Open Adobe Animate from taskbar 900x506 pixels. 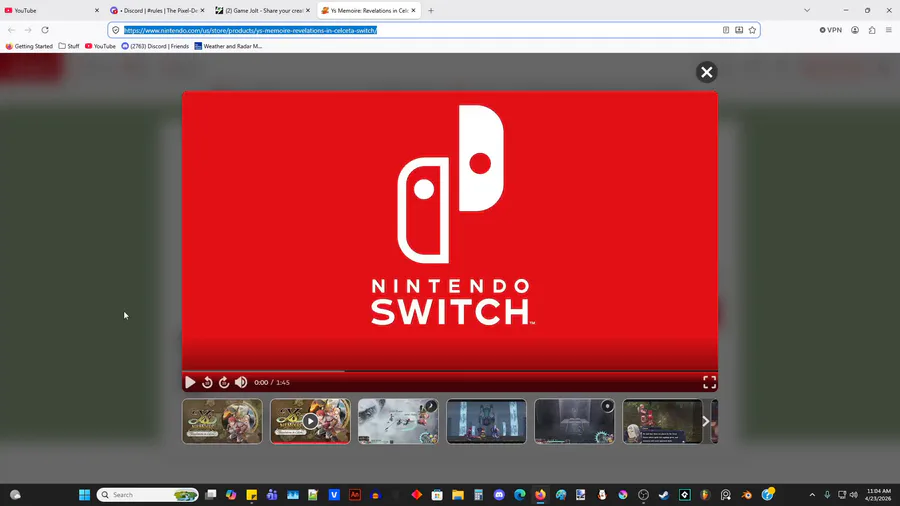coord(355,495)
